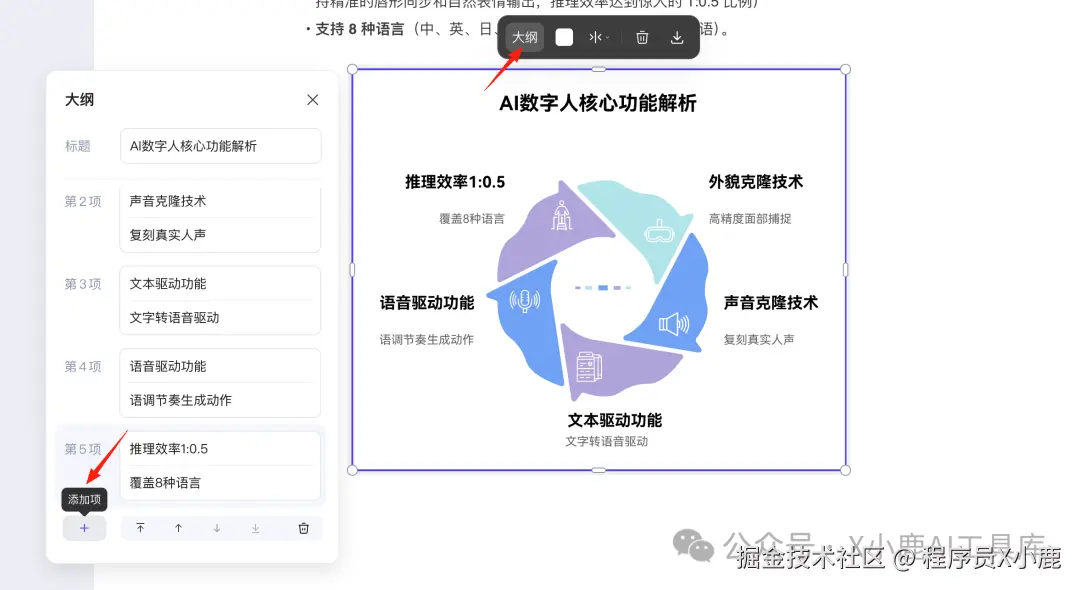Edit the title field AI数字人核心功能解析

click(x=220, y=146)
